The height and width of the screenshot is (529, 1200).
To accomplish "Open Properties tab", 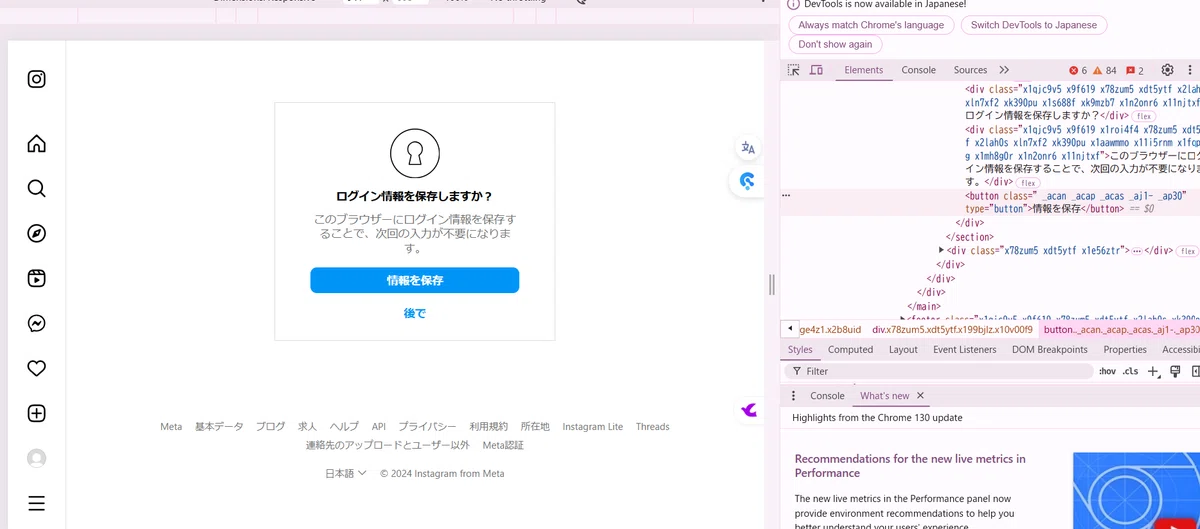I will pos(1125,350).
